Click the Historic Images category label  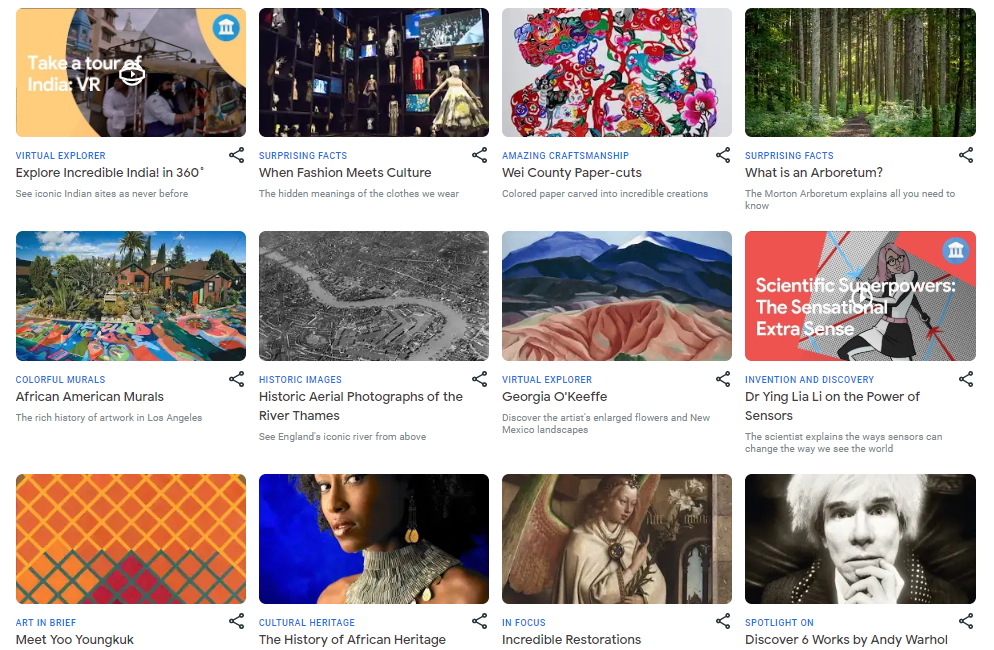(x=300, y=379)
